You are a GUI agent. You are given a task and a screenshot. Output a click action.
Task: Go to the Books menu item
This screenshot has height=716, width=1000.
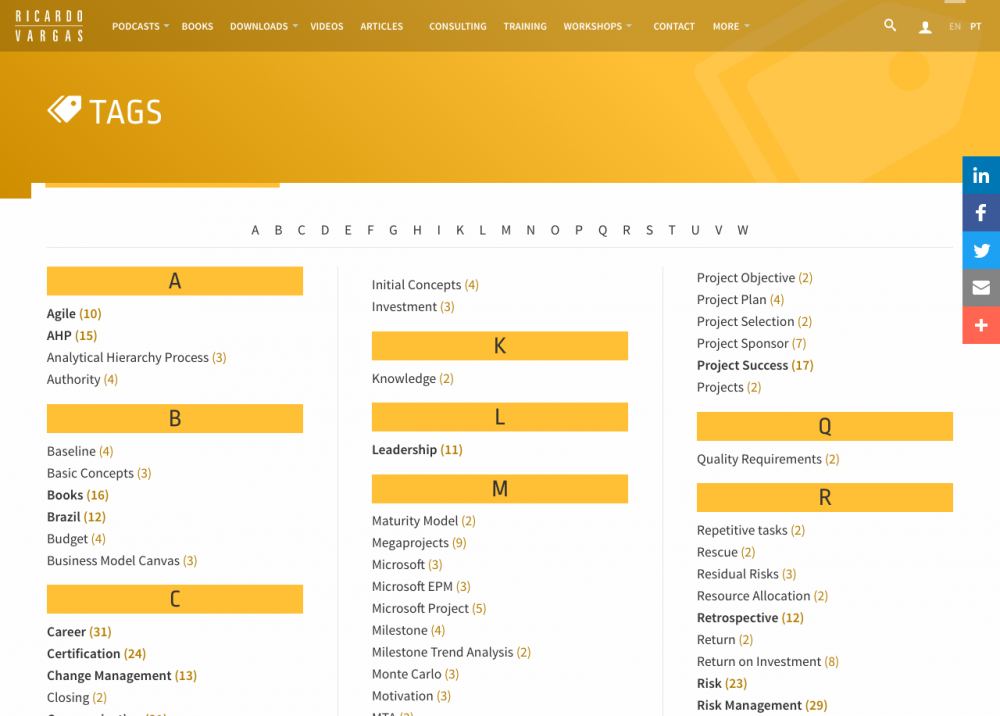coord(197,27)
